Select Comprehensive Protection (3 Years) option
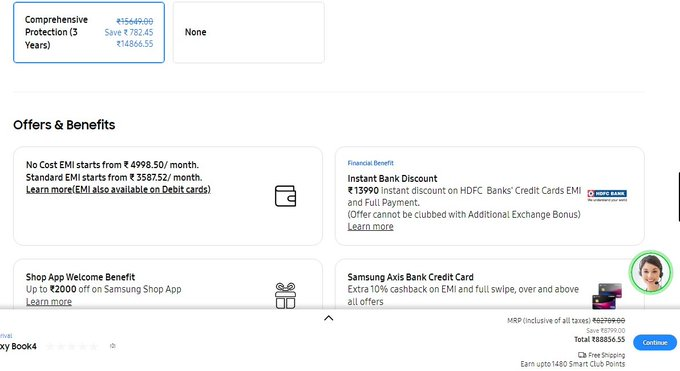Image resolution: width=680 pixels, height=371 pixels. [89, 33]
